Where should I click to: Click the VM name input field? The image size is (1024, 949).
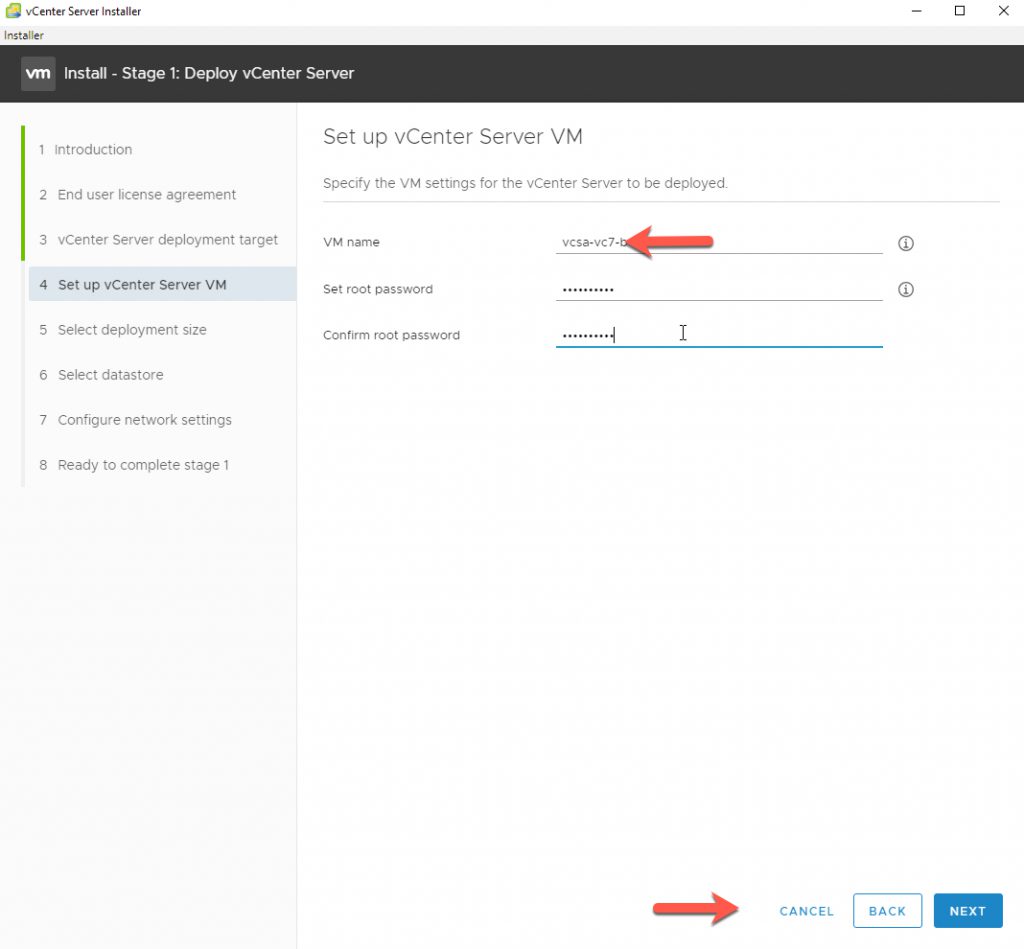click(719, 242)
